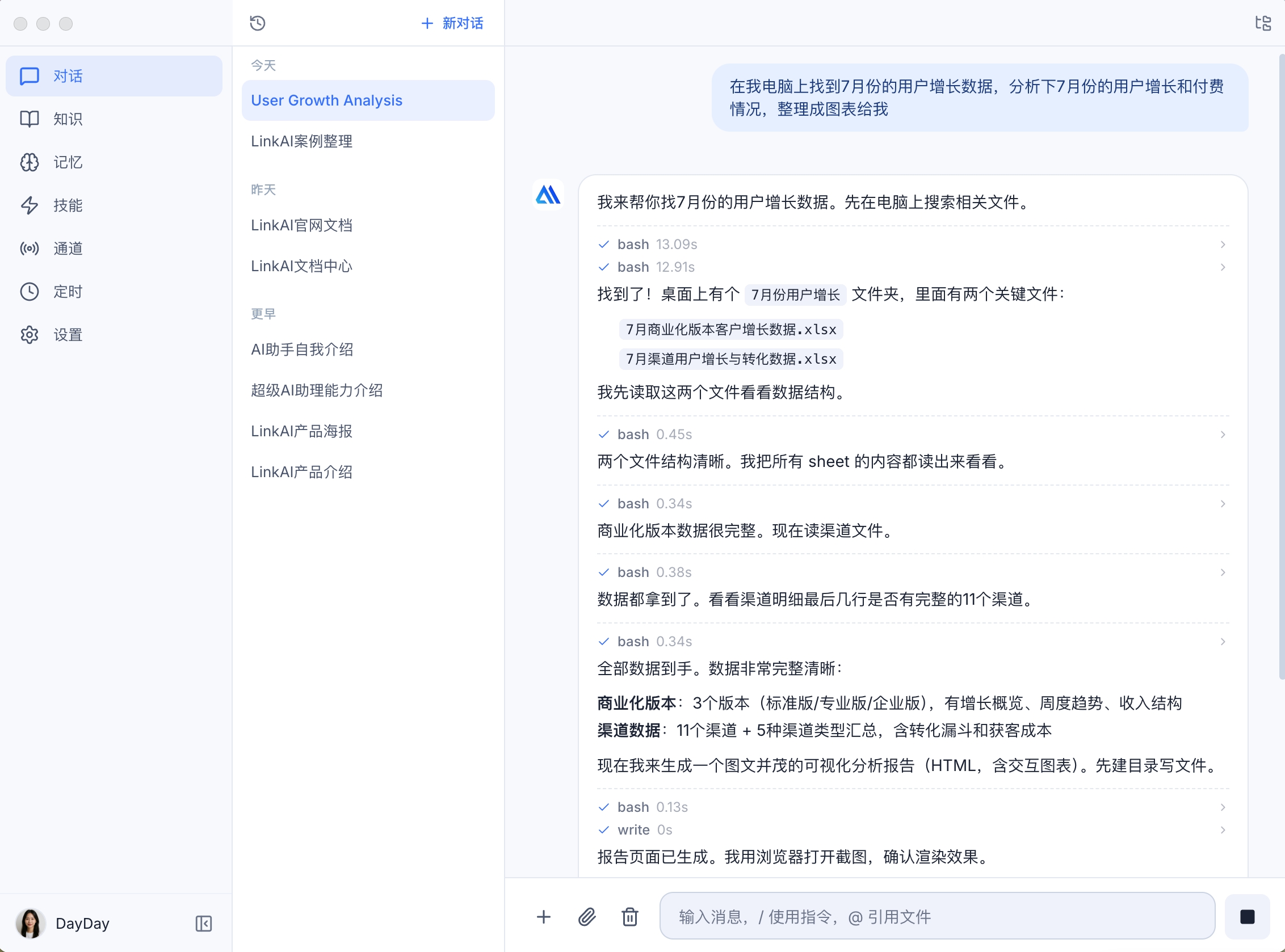The image size is (1285, 952).
Task: Expand the bash 0.13s step chevron
Action: (x=1222, y=807)
